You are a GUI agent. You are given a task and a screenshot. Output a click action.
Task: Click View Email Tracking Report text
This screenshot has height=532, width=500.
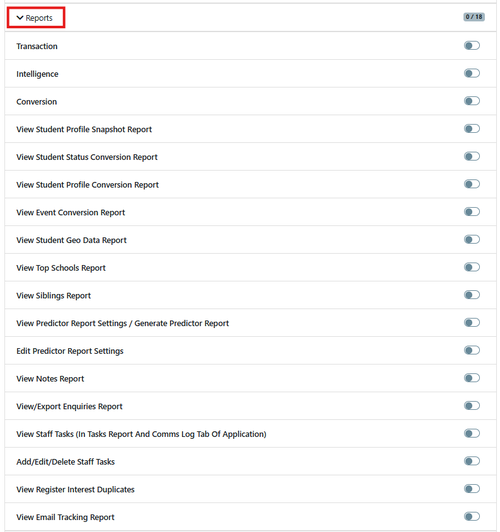coord(65,517)
